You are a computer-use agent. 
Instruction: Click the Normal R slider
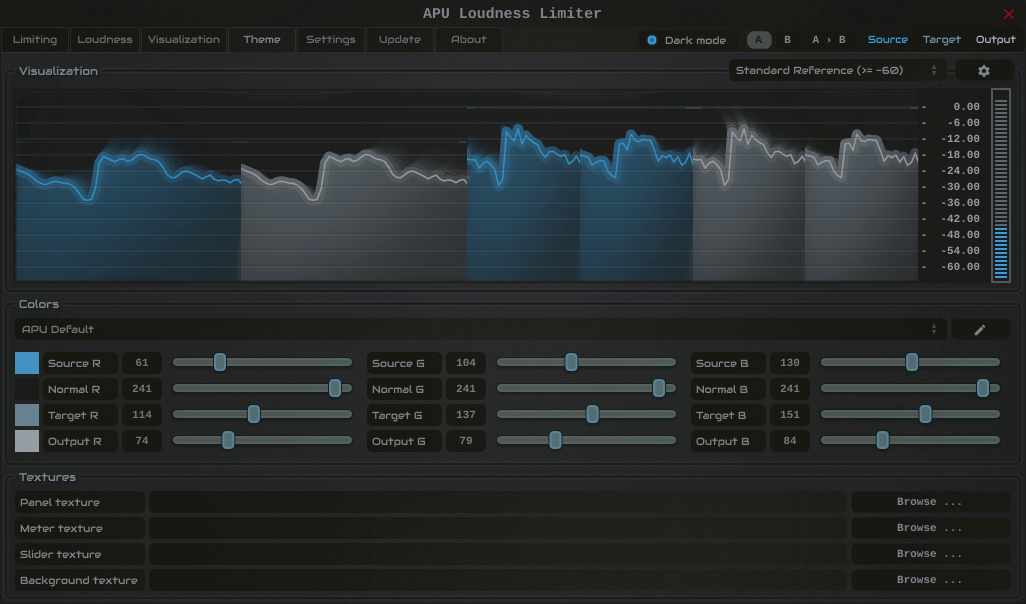[x=262, y=389]
